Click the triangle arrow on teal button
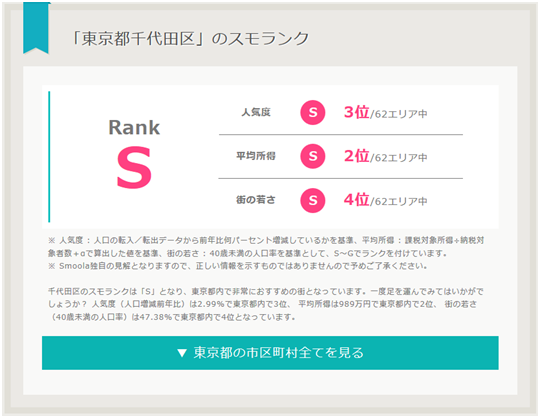This screenshot has height=418, width=540. pos(181,353)
